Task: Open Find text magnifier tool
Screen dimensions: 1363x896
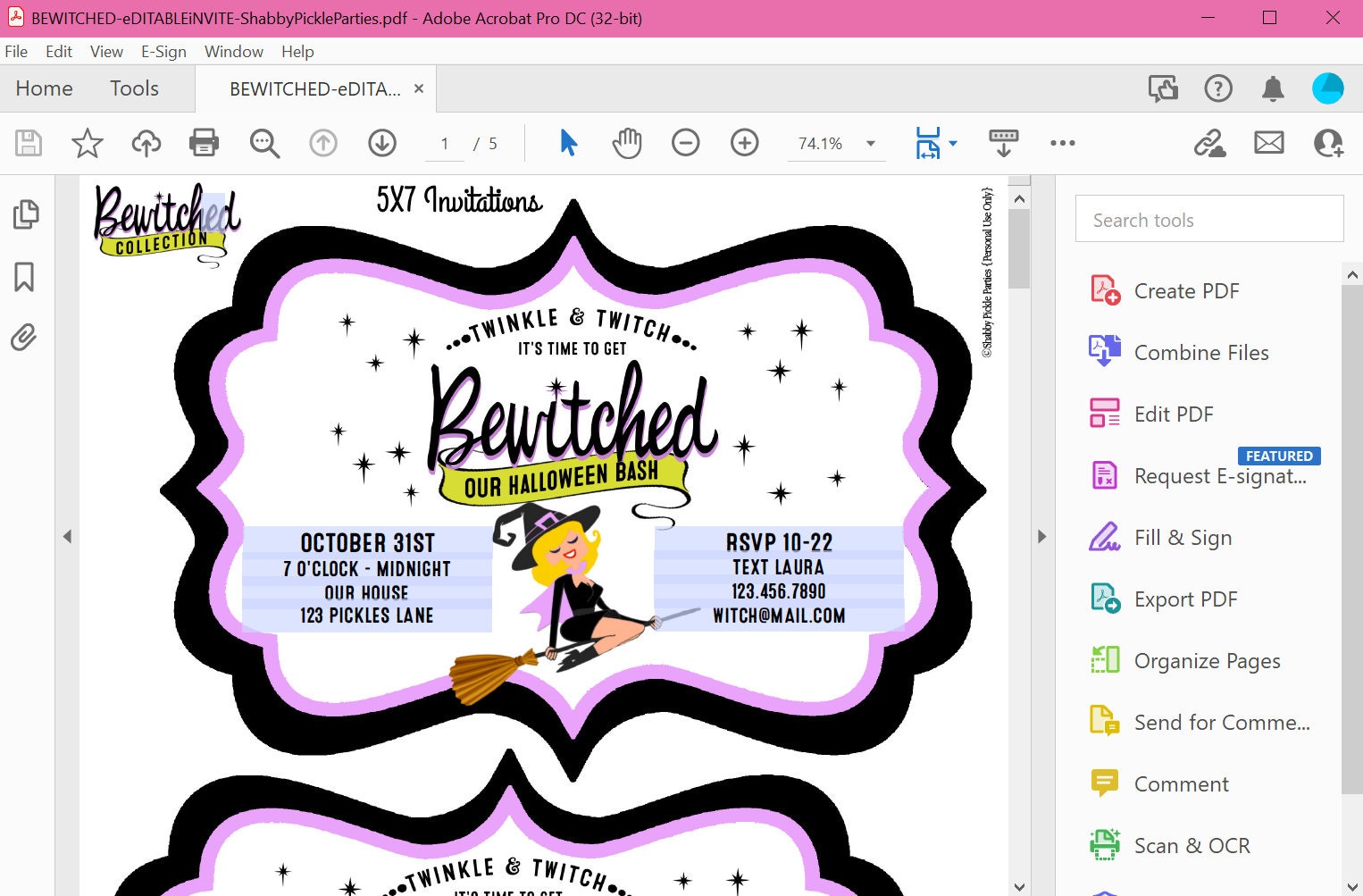Action: coord(264,143)
